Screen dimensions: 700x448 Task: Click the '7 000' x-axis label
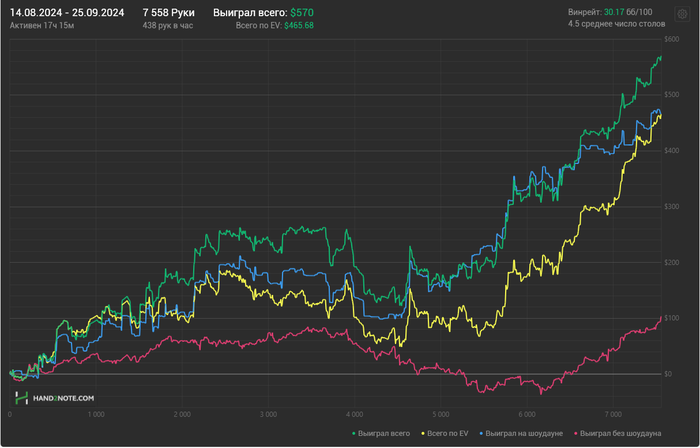click(613, 415)
